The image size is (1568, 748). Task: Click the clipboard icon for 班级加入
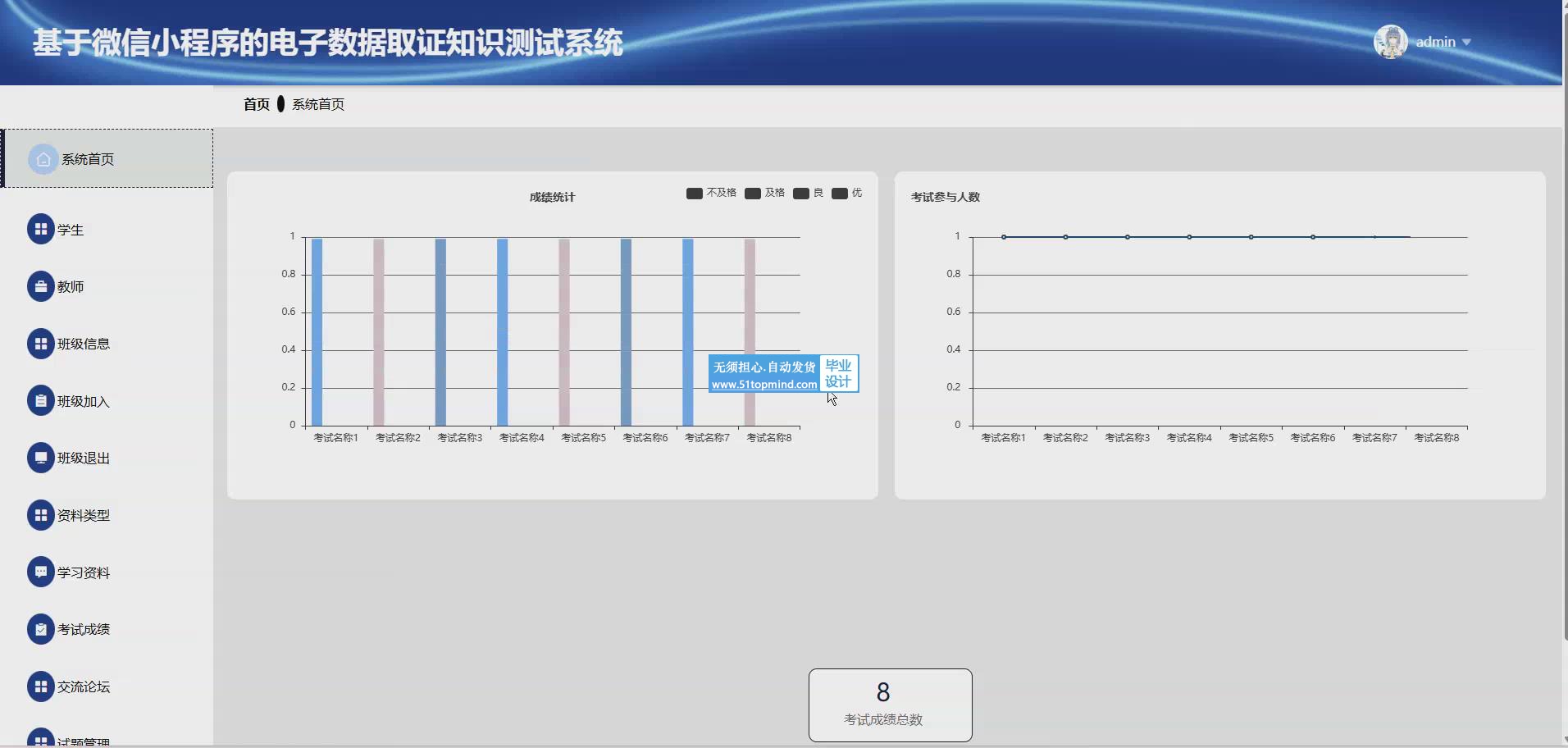click(x=40, y=401)
